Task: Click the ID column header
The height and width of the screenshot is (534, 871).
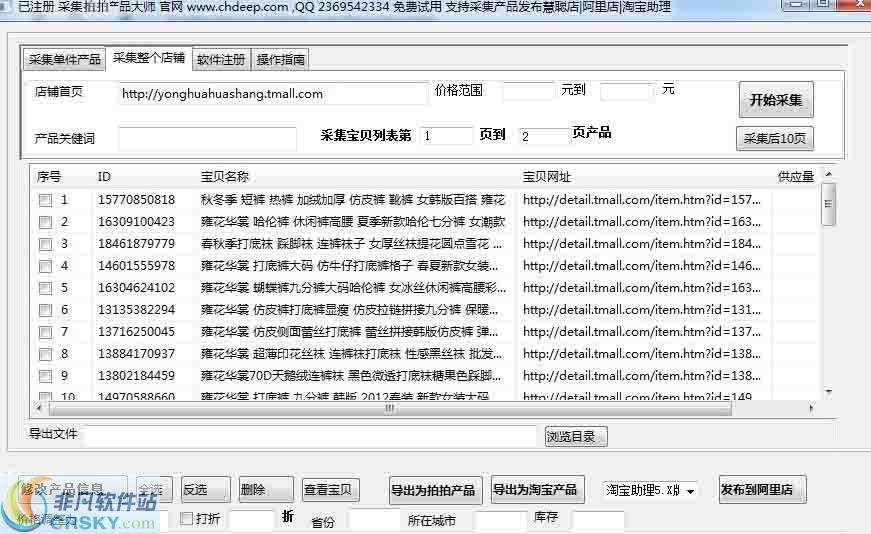Action: [x=104, y=177]
